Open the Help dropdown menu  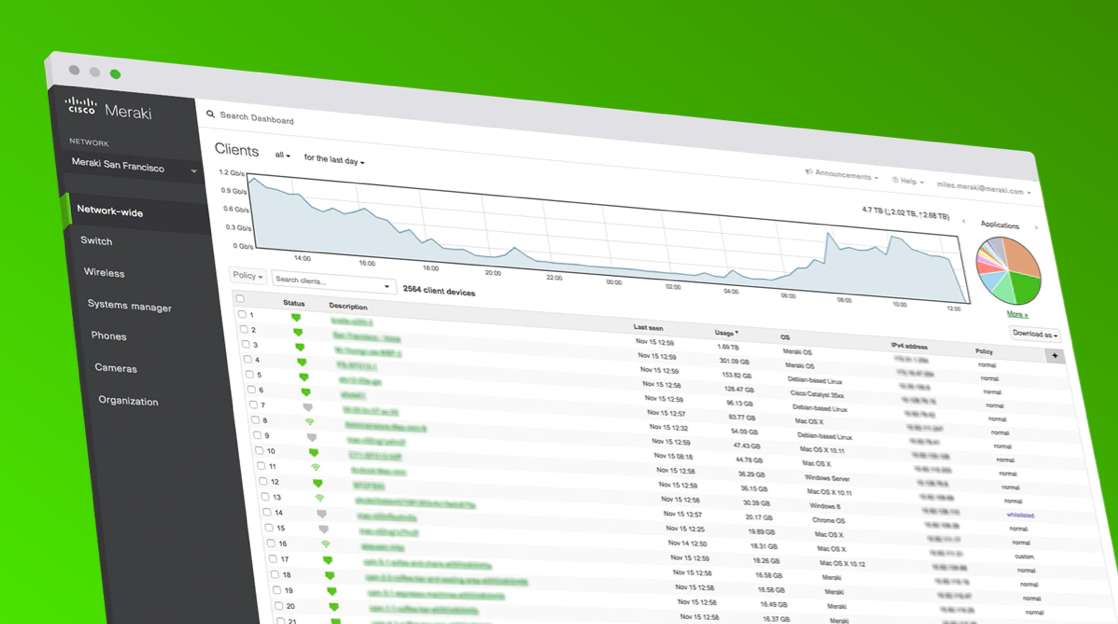coord(908,181)
